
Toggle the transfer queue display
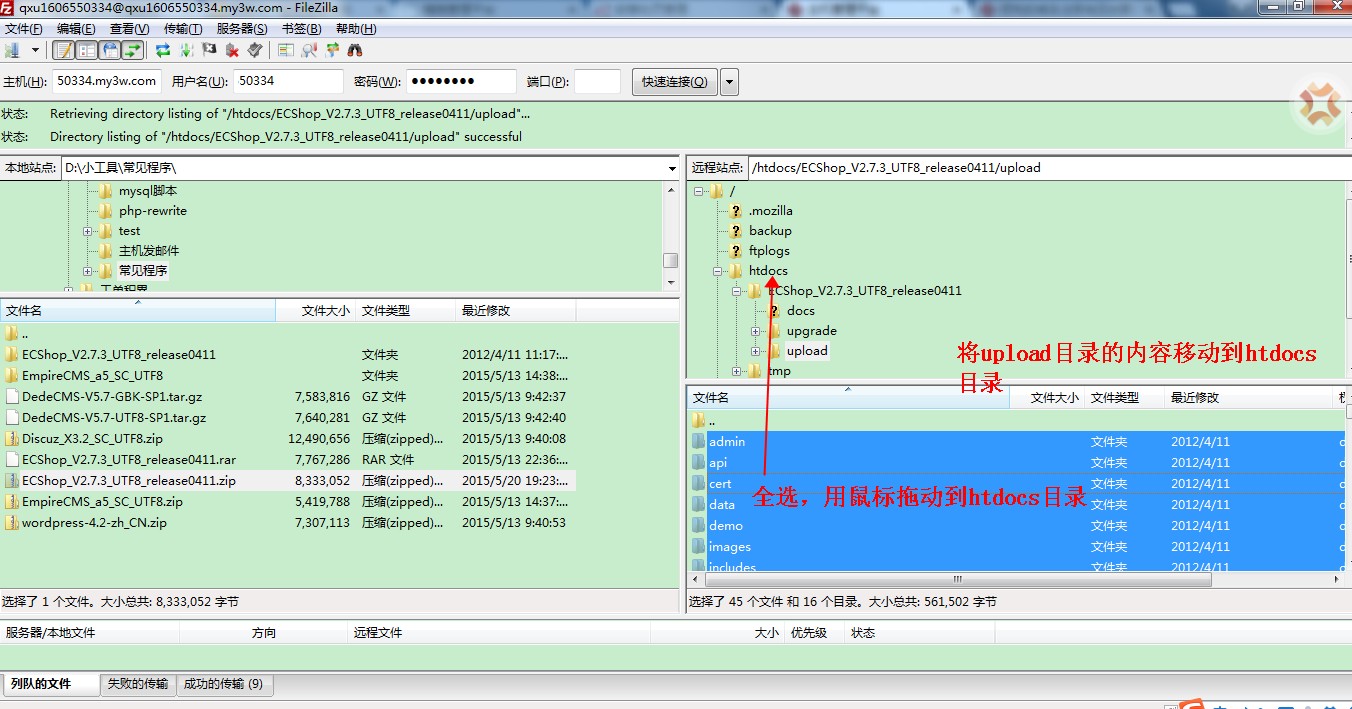[133, 50]
